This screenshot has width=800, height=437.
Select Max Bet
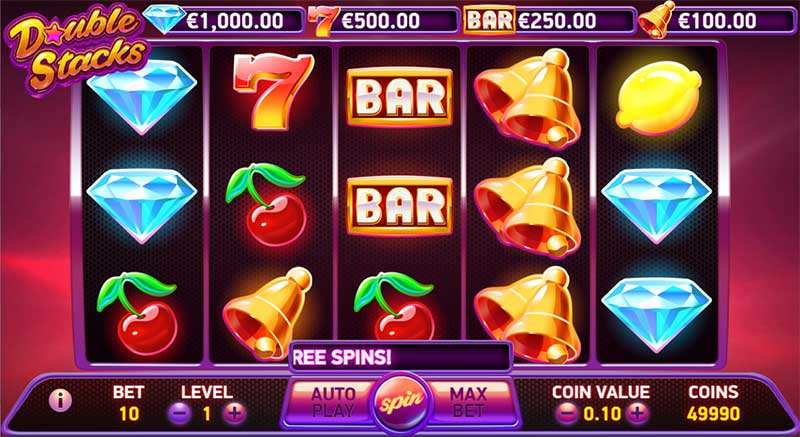(x=468, y=402)
